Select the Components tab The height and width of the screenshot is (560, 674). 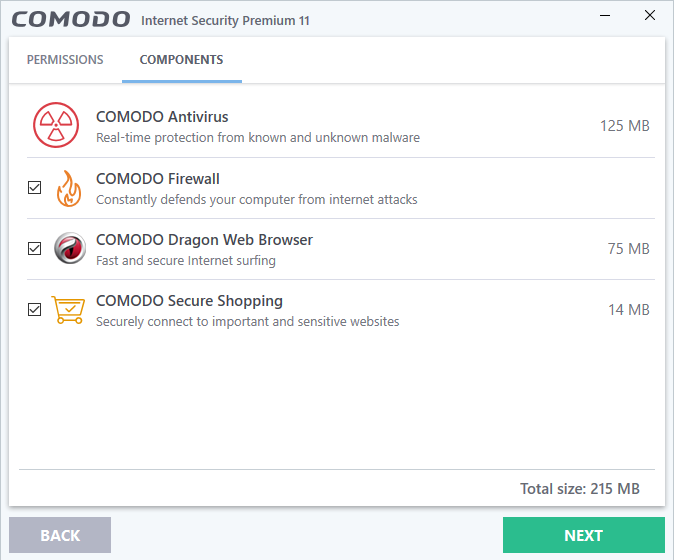pyautogui.click(x=181, y=60)
